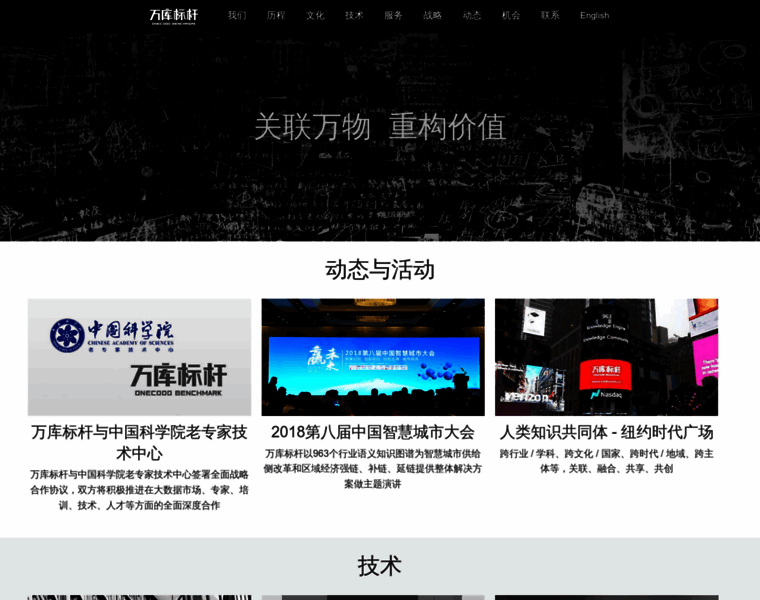Open article 2018第八届中国智慧城市大会
Screen dimensions: 760x600
tap(373, 432)
